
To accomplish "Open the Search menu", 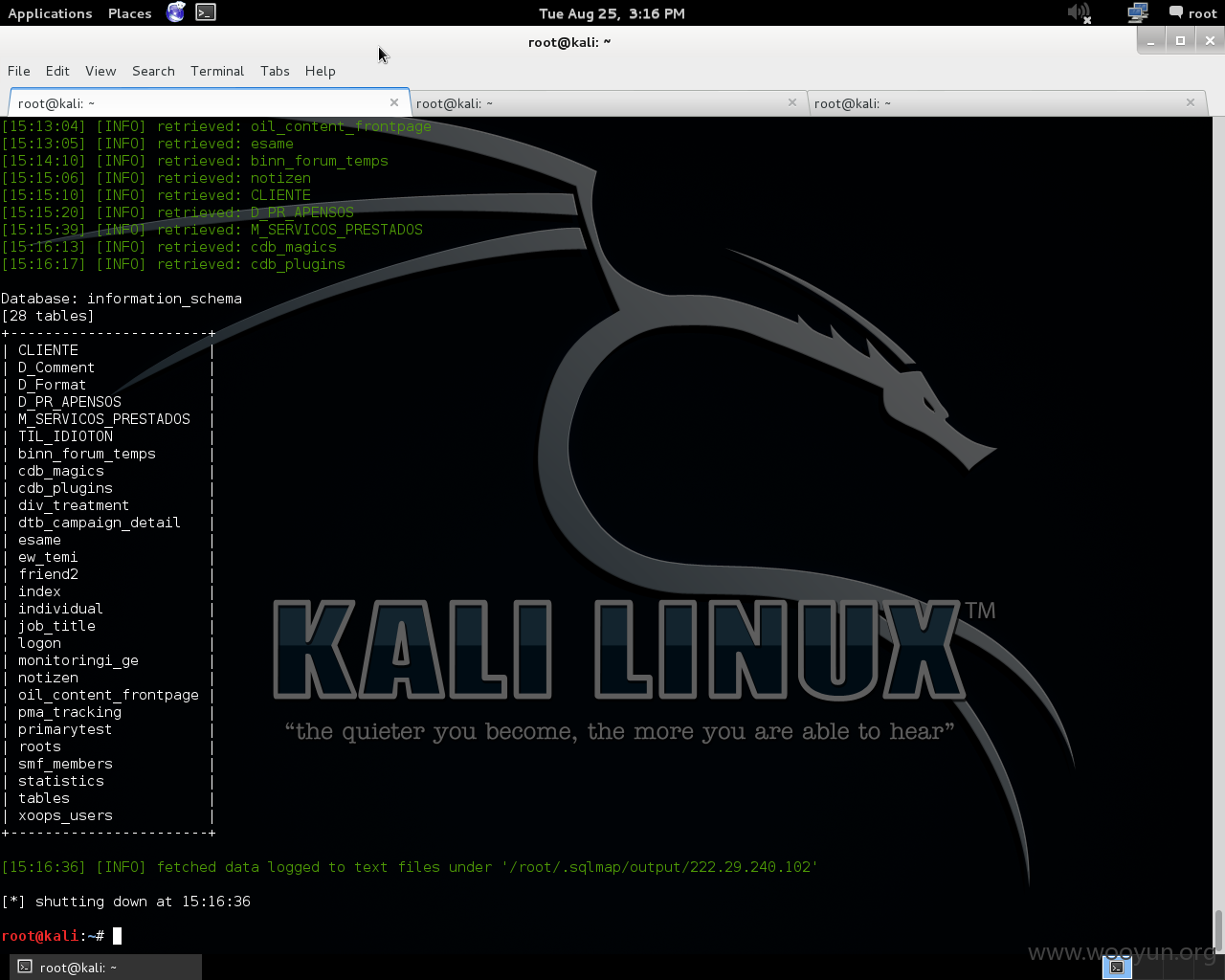I will pyautogui.click(x=153, y=71).
